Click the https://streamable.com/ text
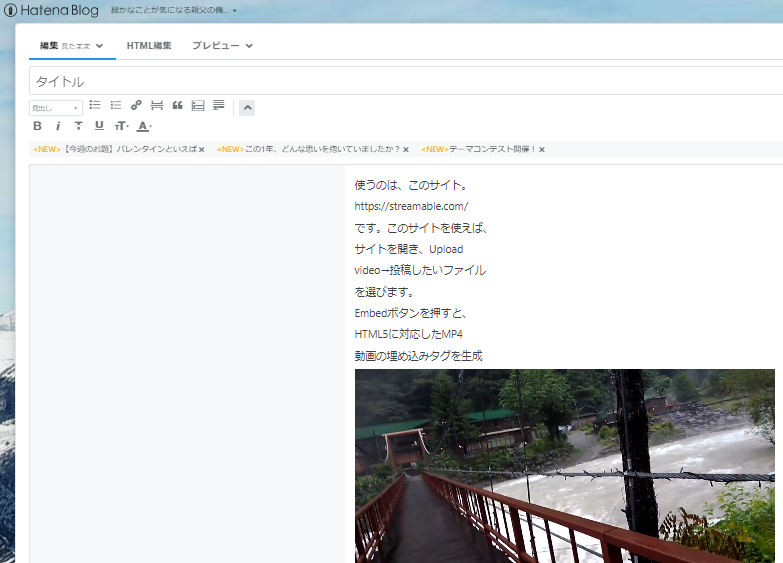Viewport: 783px width, 563px height. point(411,206)
